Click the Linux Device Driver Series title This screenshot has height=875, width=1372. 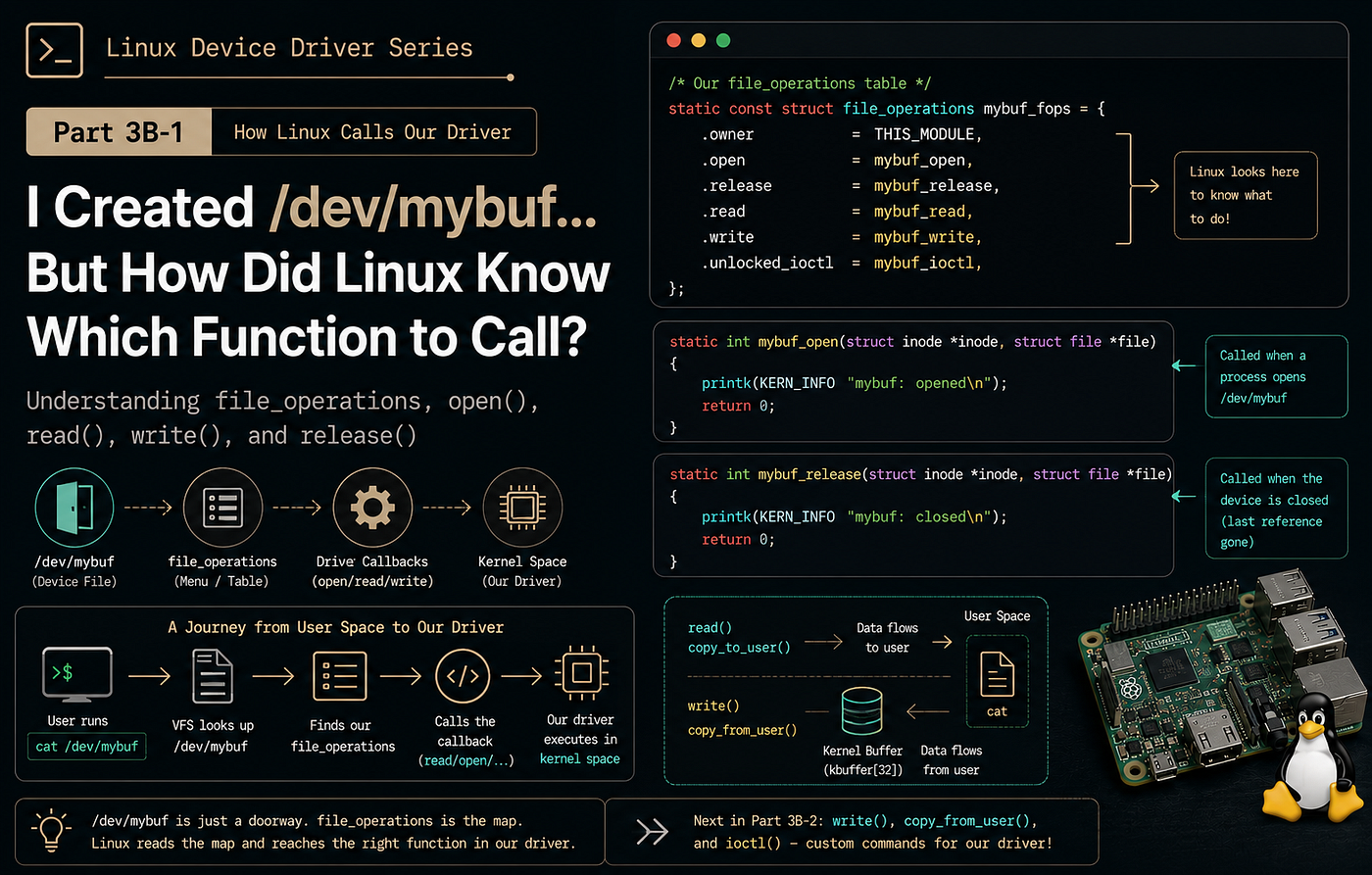tap(289, 47)
